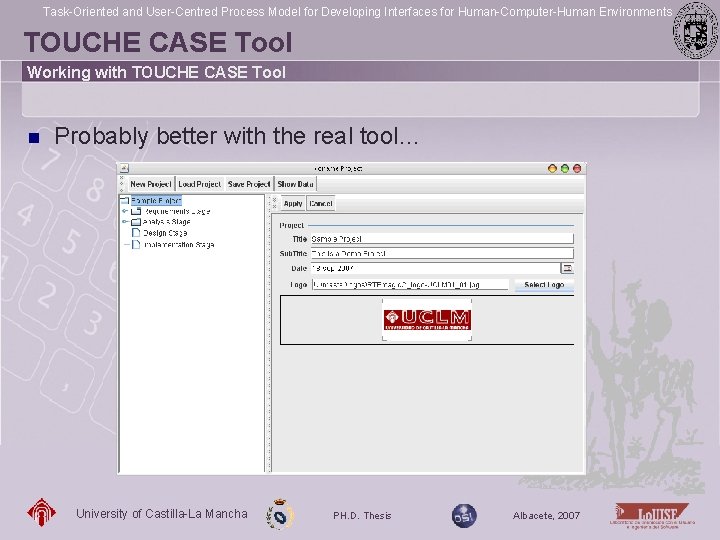Click 'Working with TOUCHE CASE Tool' subtitle
Viewport: 720px width, 540px height.
click(157, 73)
